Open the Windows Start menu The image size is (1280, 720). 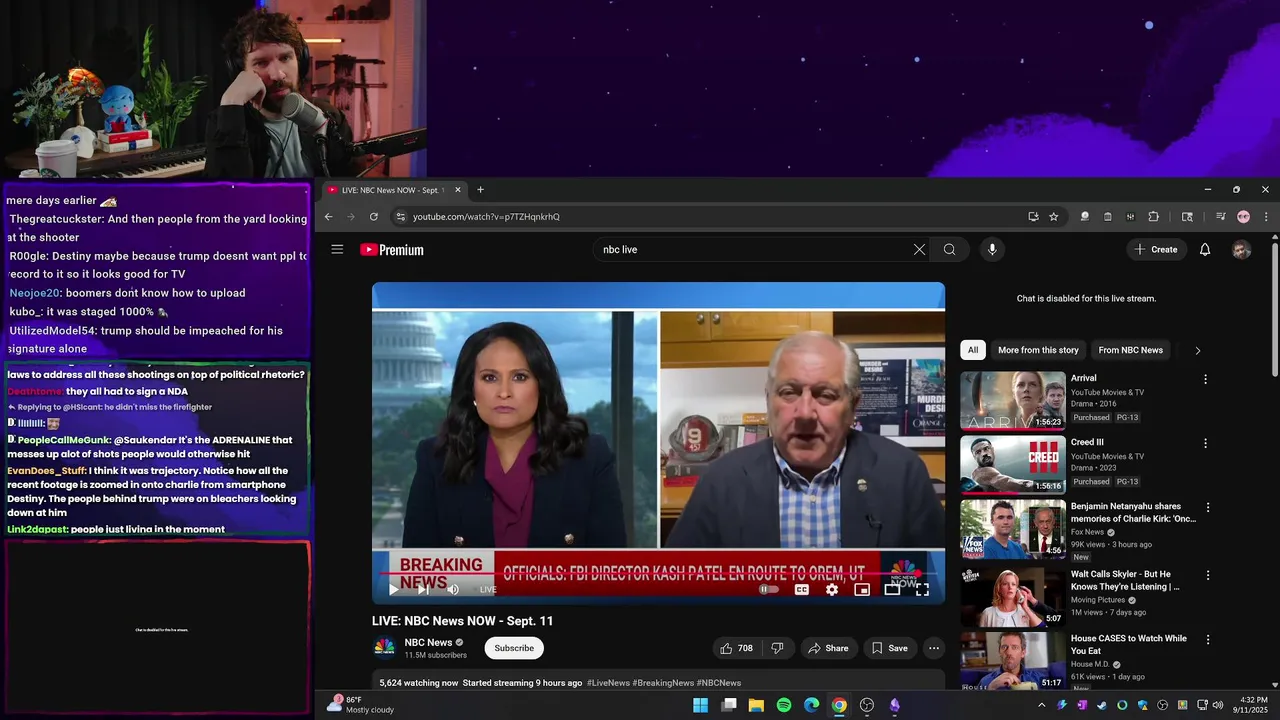(700, 705)
